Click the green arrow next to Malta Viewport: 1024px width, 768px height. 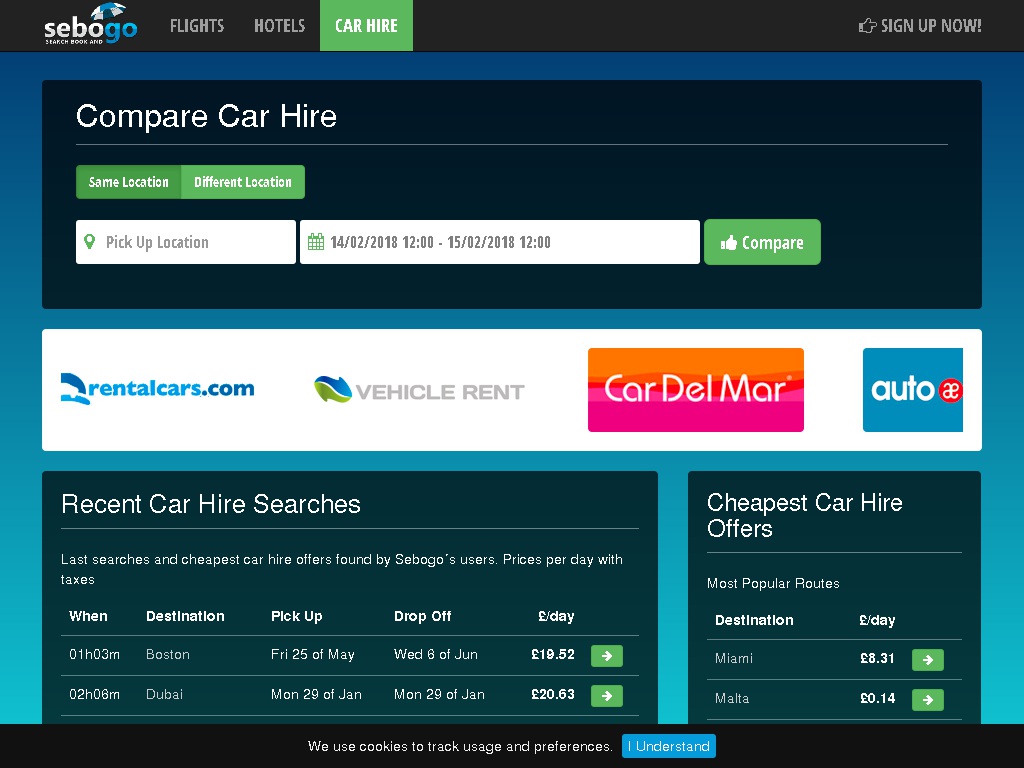pos(927,700)
